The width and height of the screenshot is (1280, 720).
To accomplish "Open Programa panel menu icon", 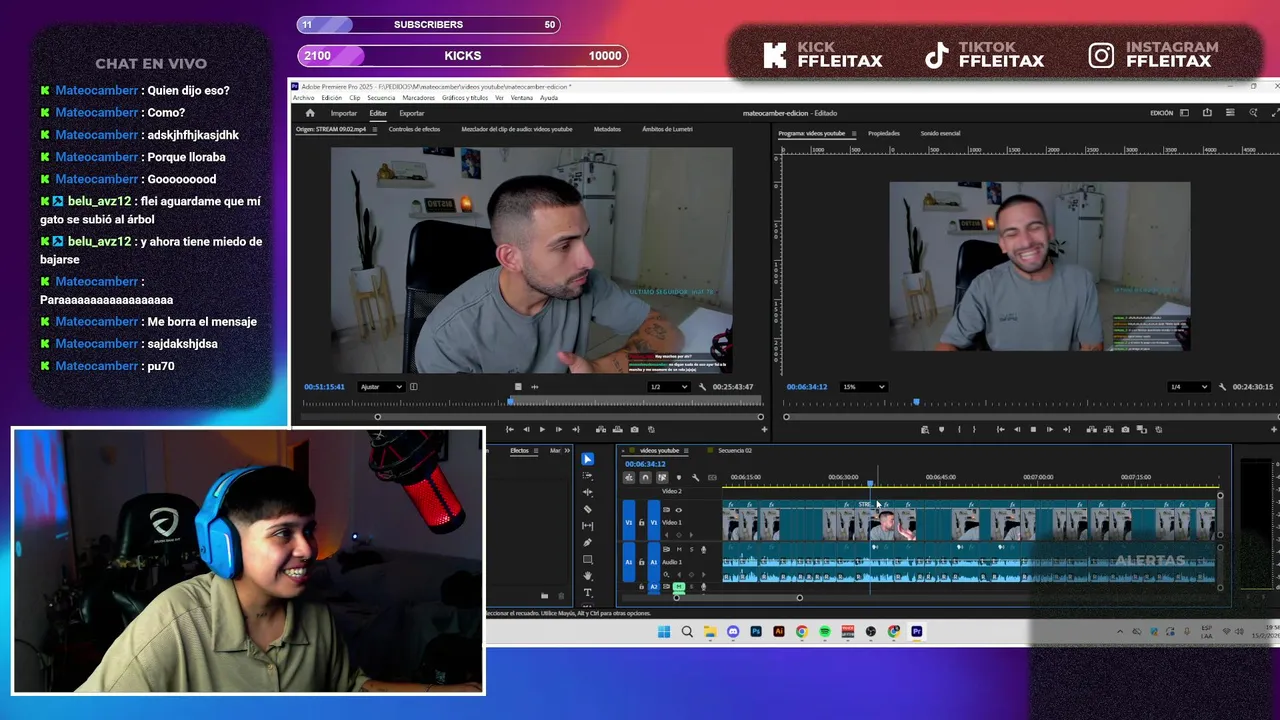I will pyautogui.click(x=854, y=134).
